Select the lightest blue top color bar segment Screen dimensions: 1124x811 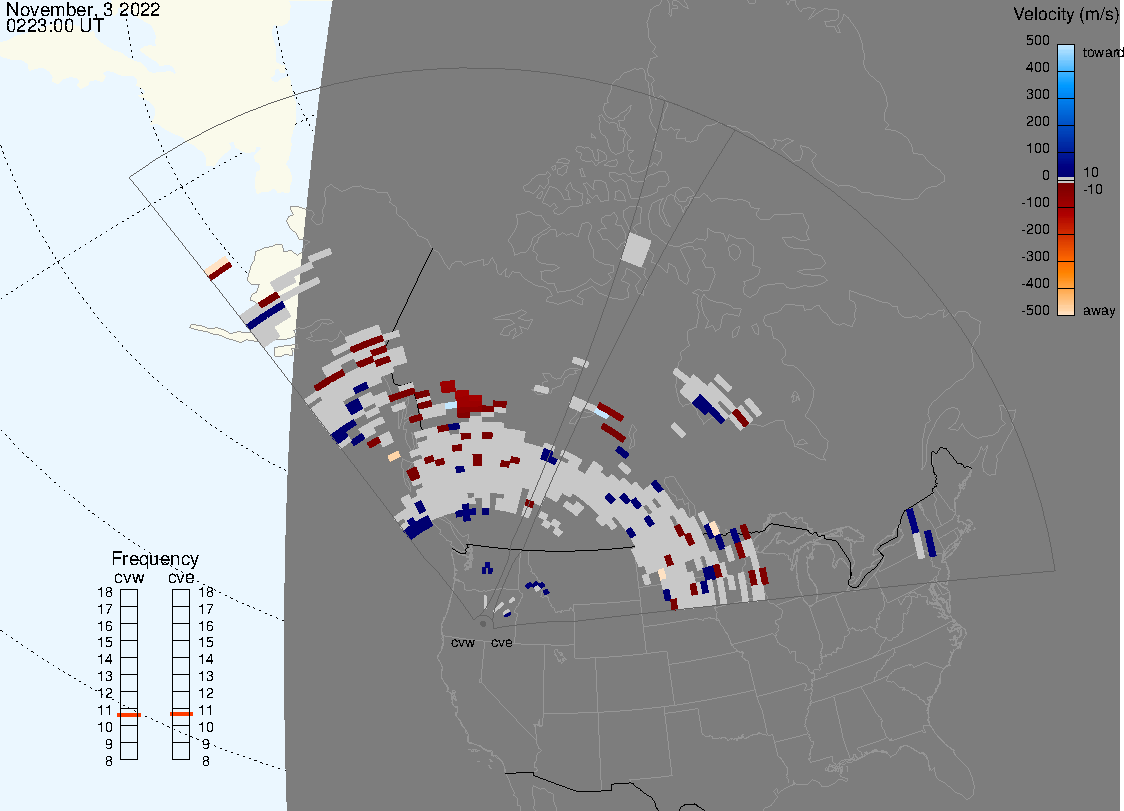click(x=1066, y=58)
